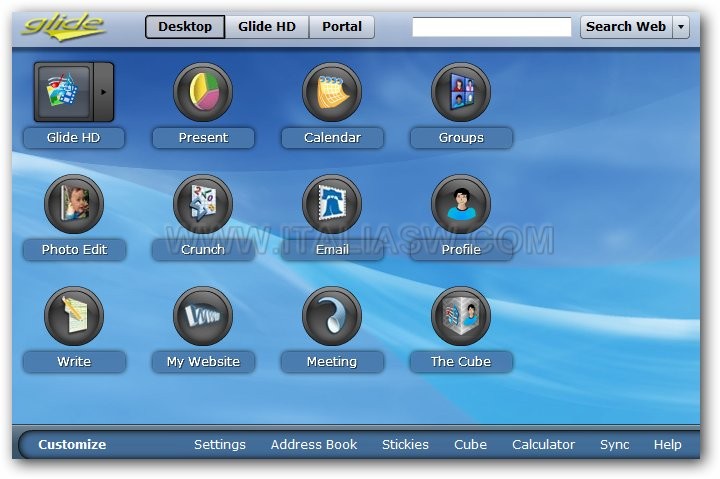Screen dimensions: 720x479
Task: Click the Glide logo
Action: [63, 26]
